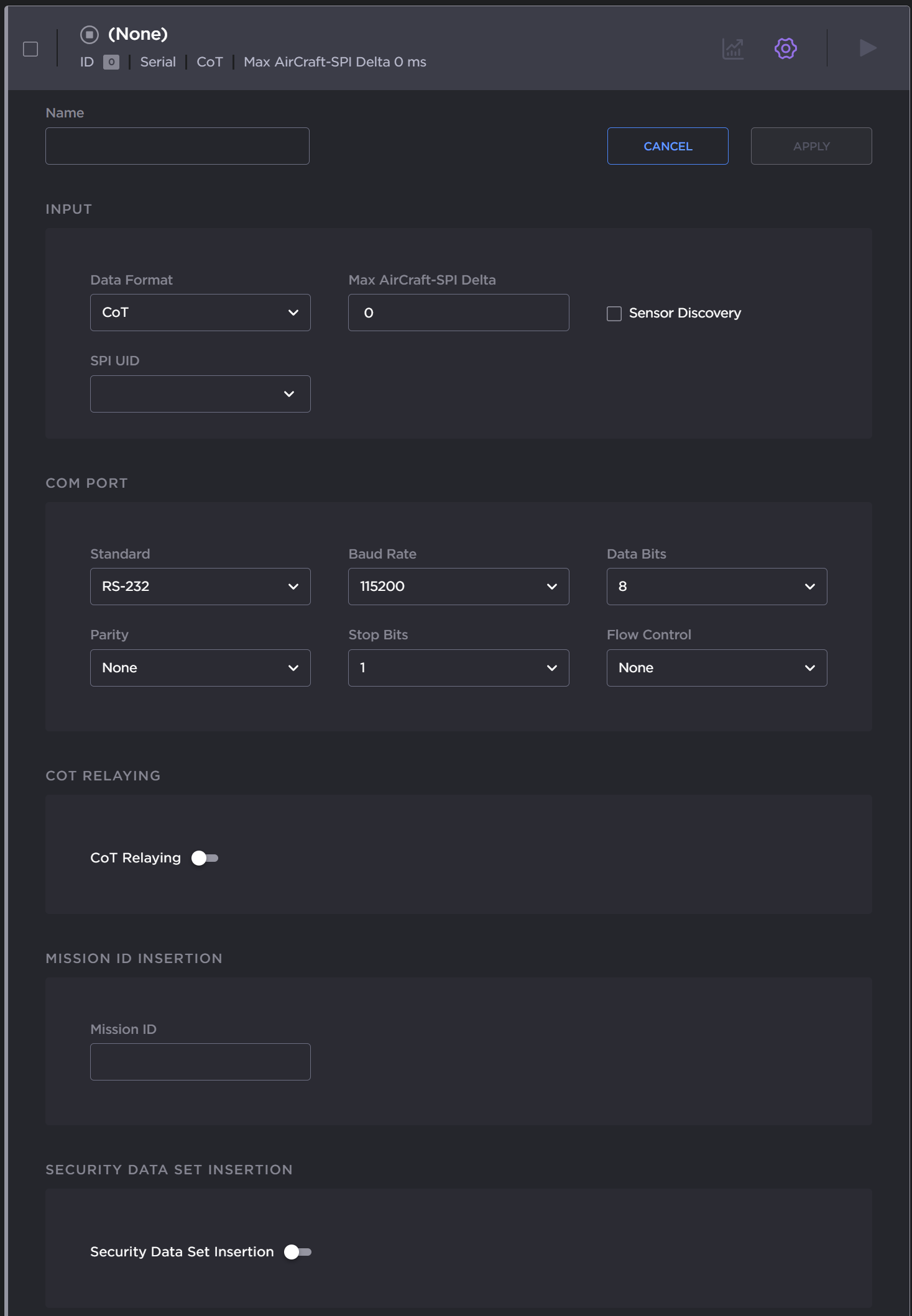Click the ID badge showing 0

(x=111, y=62)
